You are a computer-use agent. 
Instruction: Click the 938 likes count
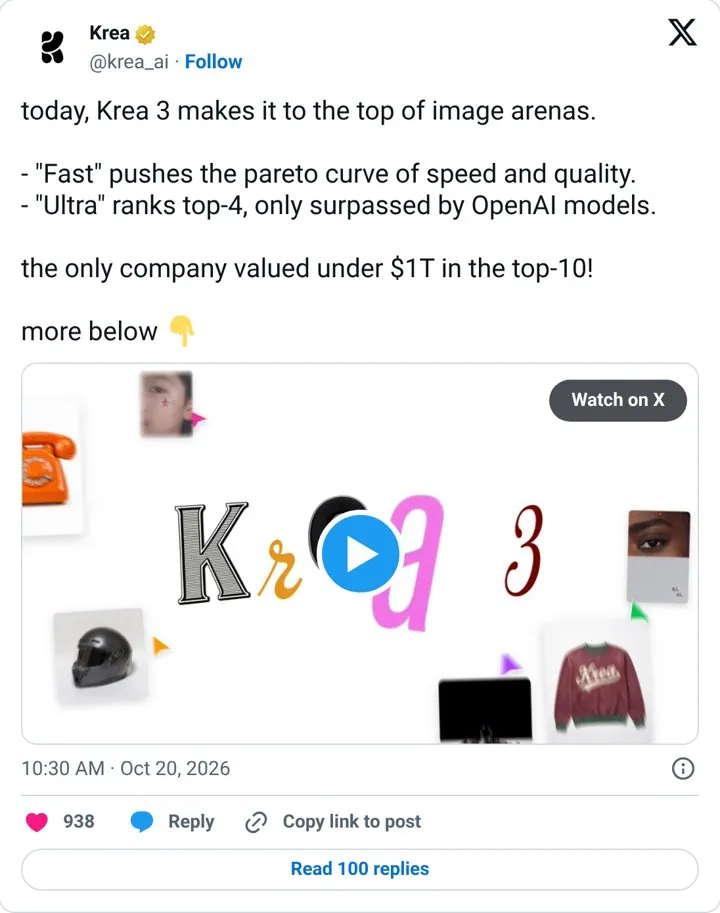pyautogui.click(x=79, y=822)
